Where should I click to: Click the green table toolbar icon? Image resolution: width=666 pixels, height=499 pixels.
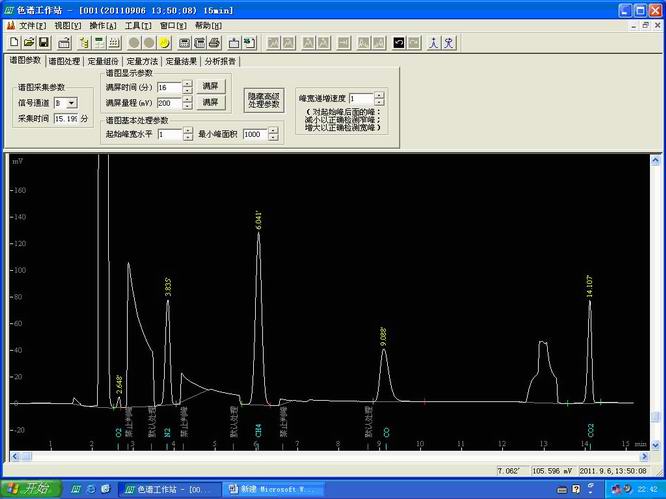[x=99, y=42]
